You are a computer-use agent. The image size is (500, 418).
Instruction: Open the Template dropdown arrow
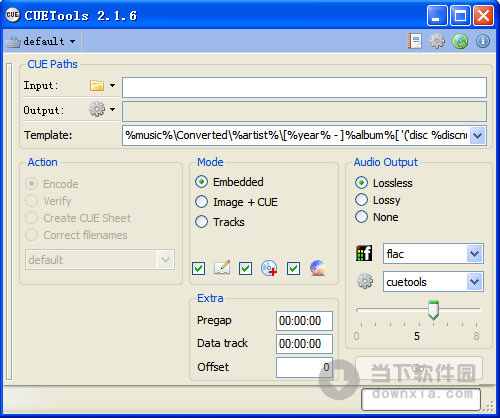click(x=478, y=136)
